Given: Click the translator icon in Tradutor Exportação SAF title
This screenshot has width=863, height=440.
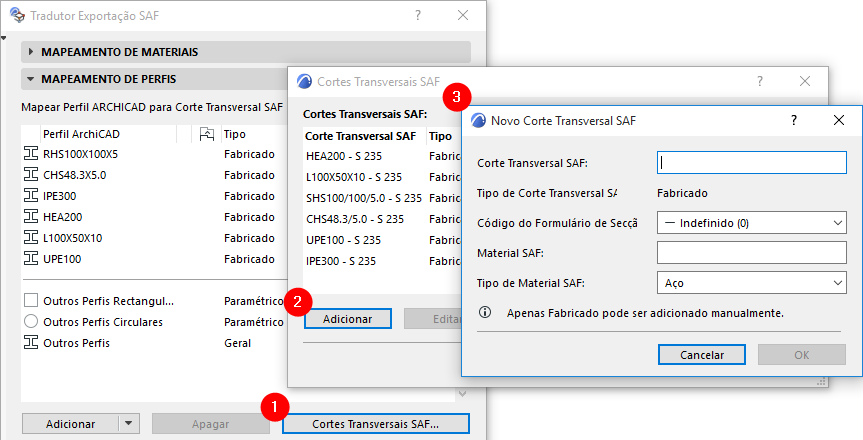Looking at the screenshot, I should point(18,15).
